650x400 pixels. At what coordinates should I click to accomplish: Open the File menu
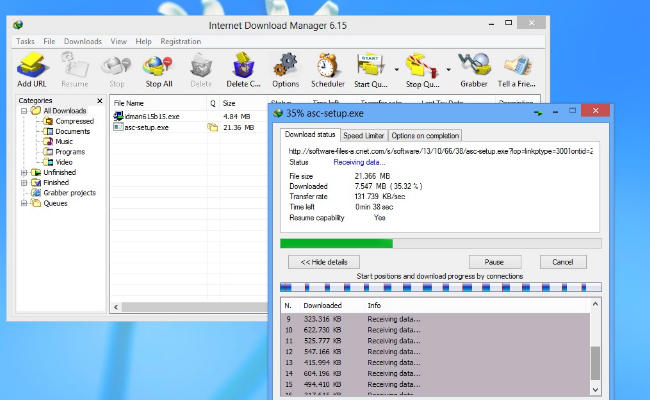click(49, 41)
